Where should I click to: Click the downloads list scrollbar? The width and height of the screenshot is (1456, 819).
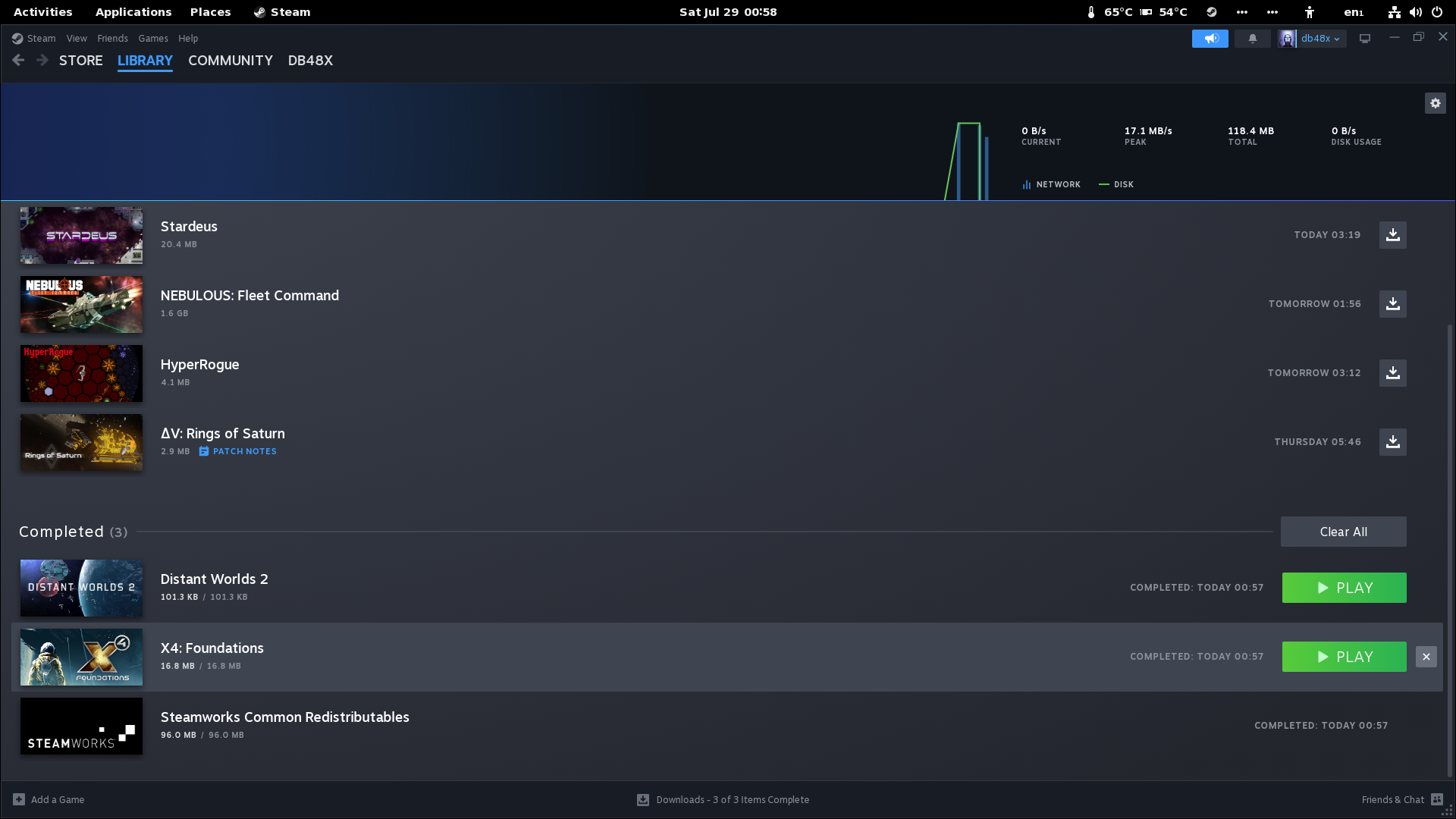[x=1449, y=551]
